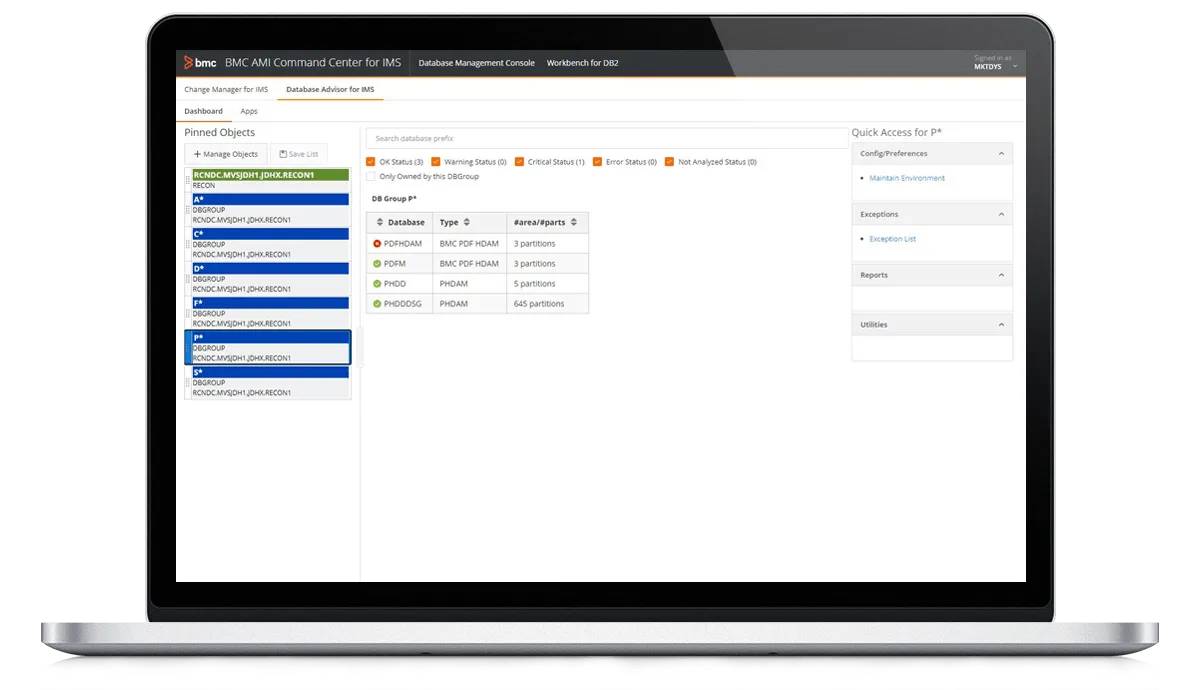Grab the drag handle of the RECON pinned object
This screenshot has height=690, width=1200.
188,180
